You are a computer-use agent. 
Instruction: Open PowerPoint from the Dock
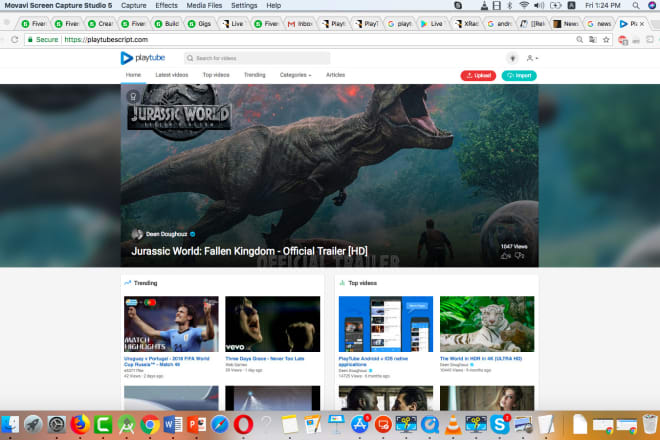tap(196, 424)
